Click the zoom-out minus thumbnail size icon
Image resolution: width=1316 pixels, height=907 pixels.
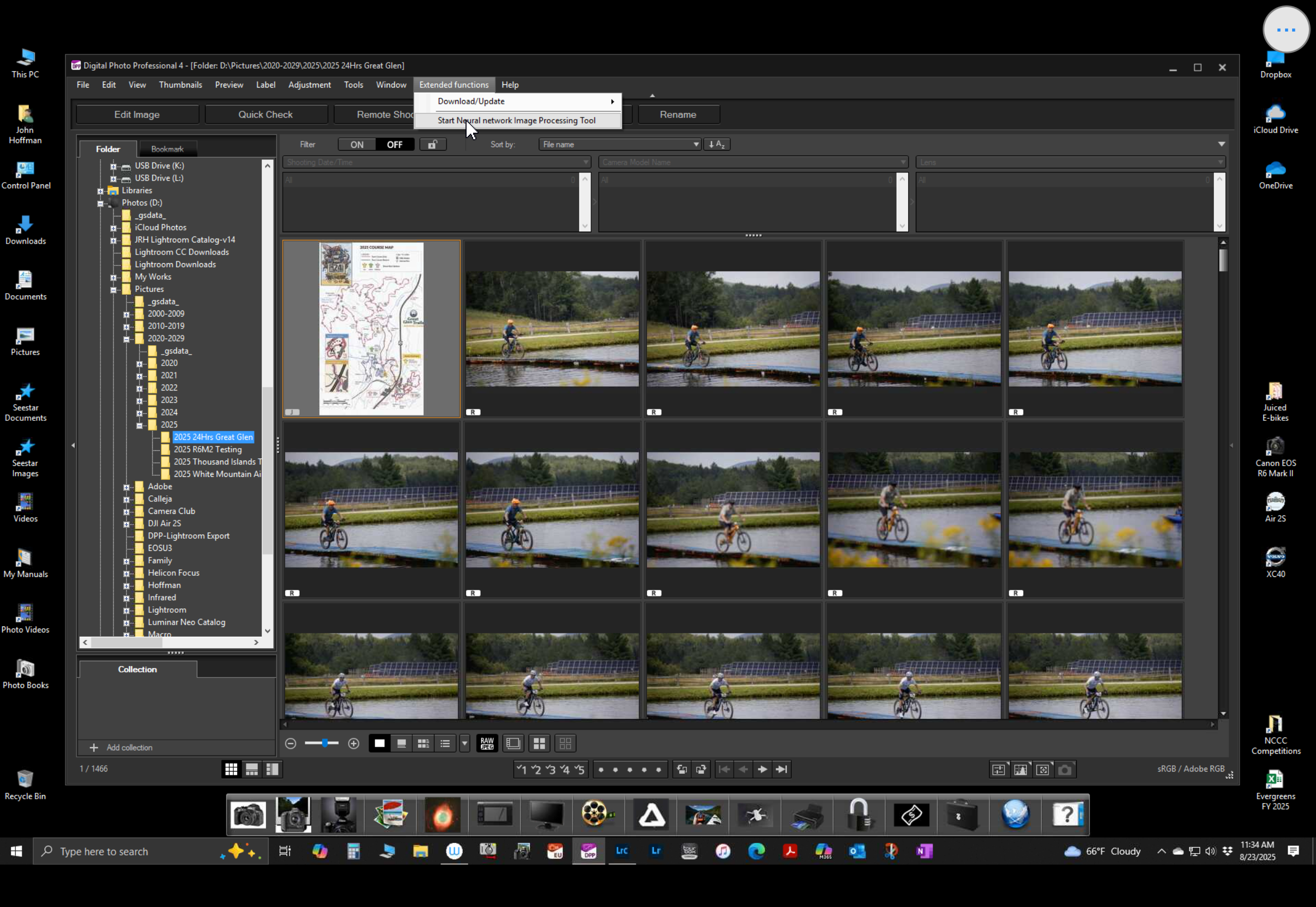[290, 743]
